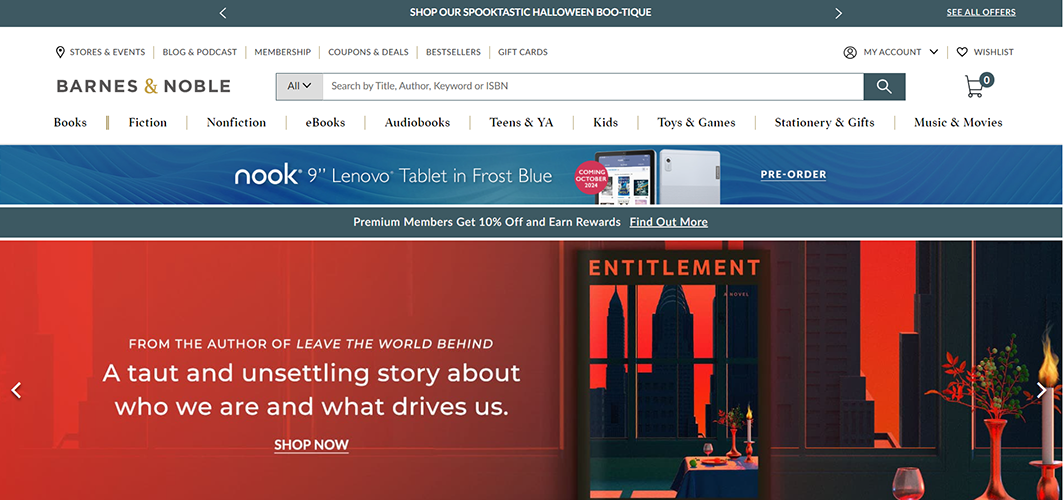Click the Wishlist heart icon
This screenshot has height=500, width=1063.
962,52
